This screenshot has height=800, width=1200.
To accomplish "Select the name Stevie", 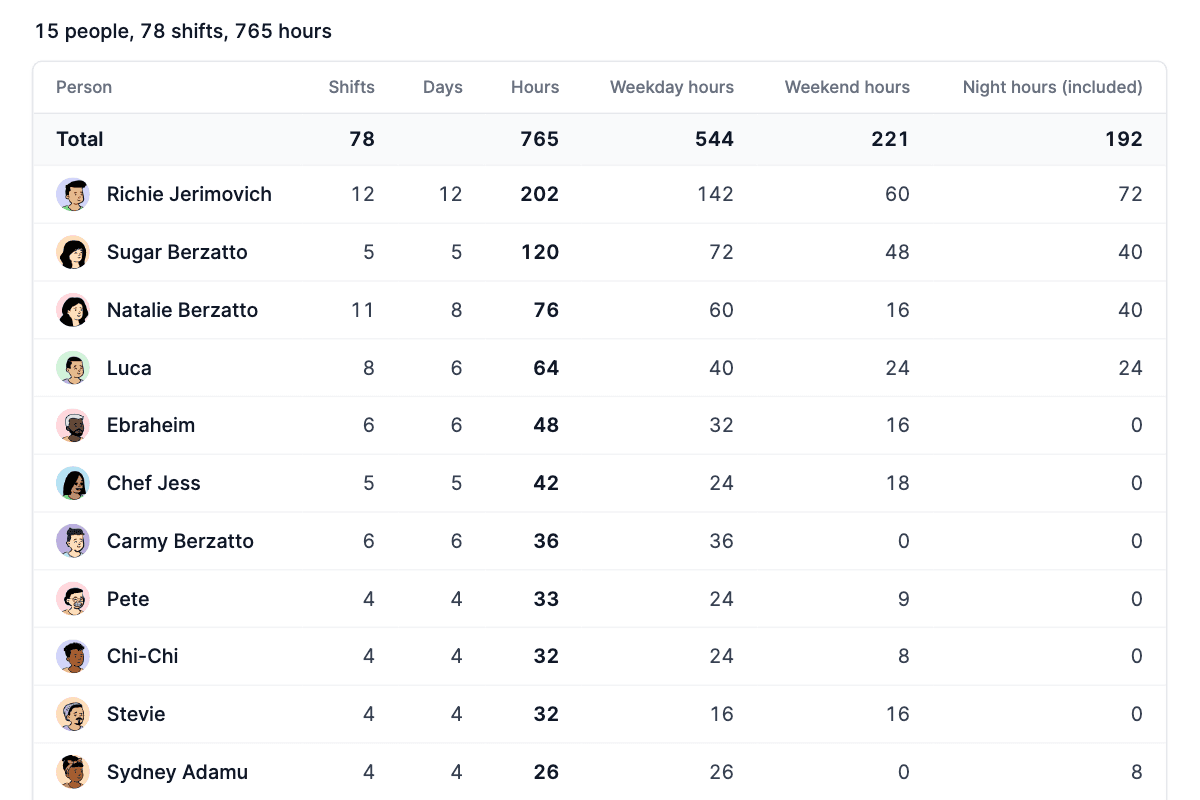I will click(136, 714).
